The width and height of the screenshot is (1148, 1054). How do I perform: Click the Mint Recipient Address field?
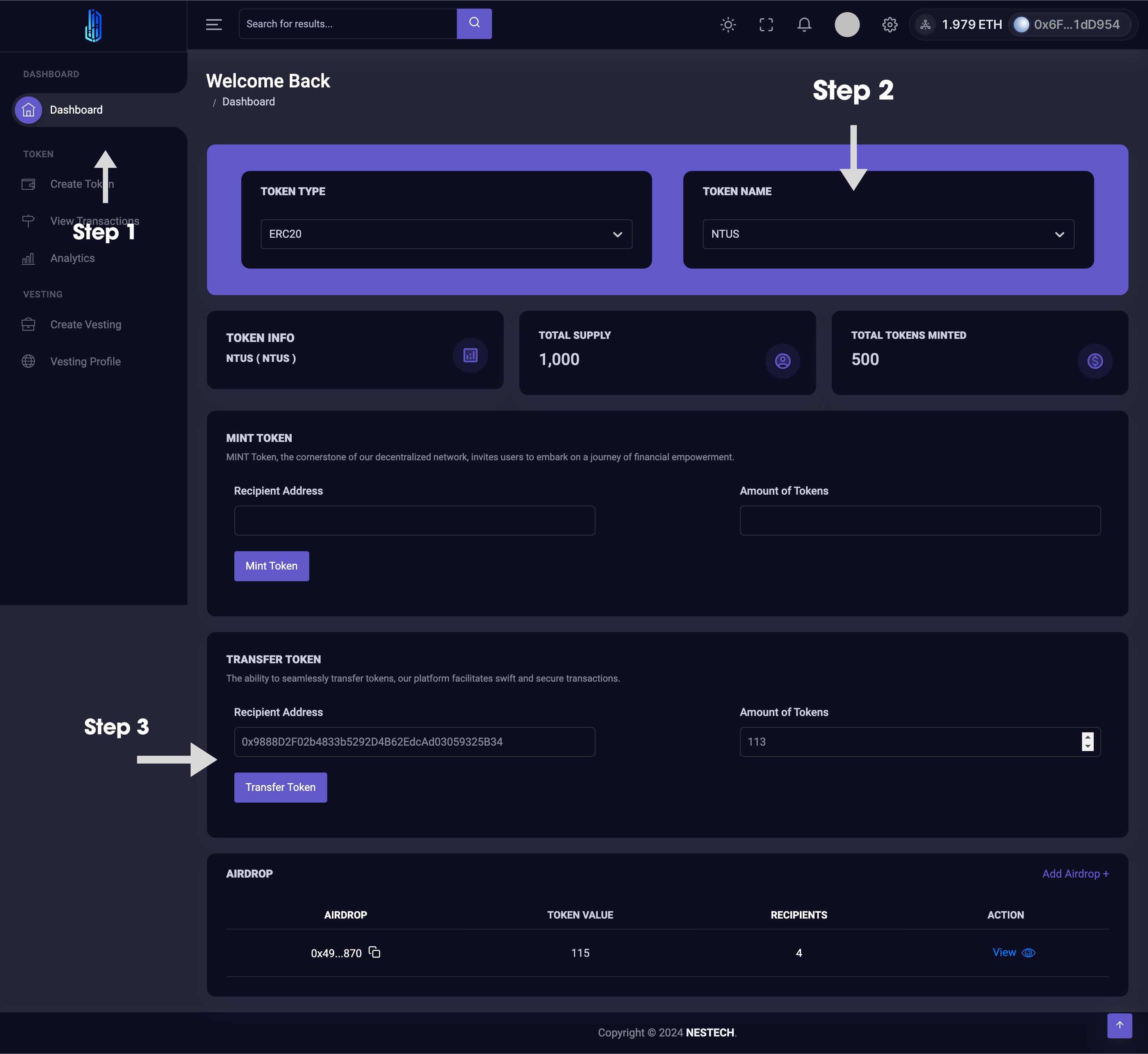pyautogui.click(x=414, y=521)
